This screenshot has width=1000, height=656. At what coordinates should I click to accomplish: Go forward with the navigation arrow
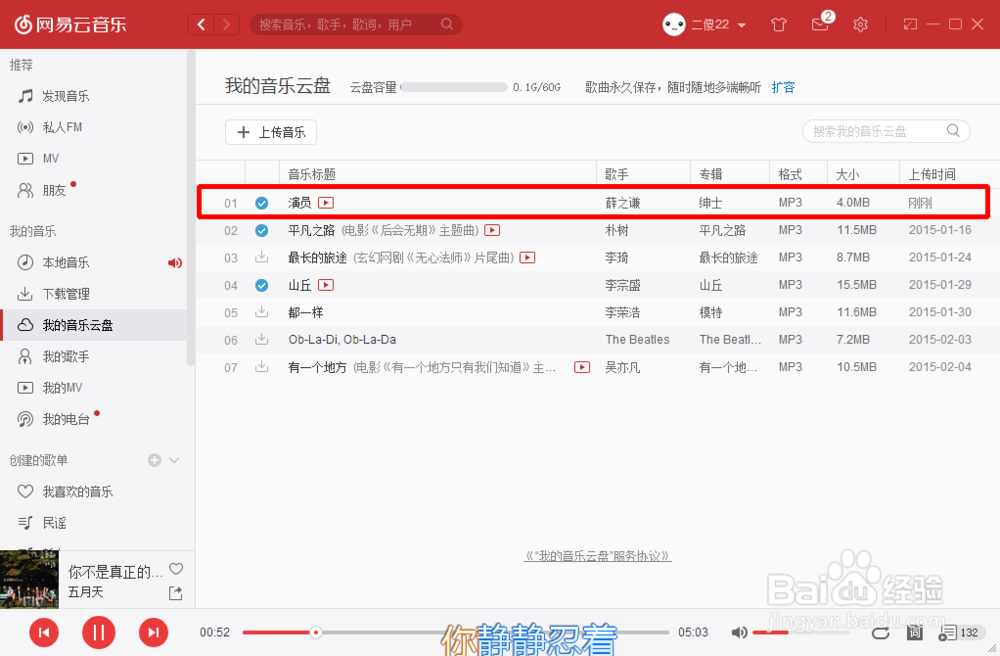[226, 25]
